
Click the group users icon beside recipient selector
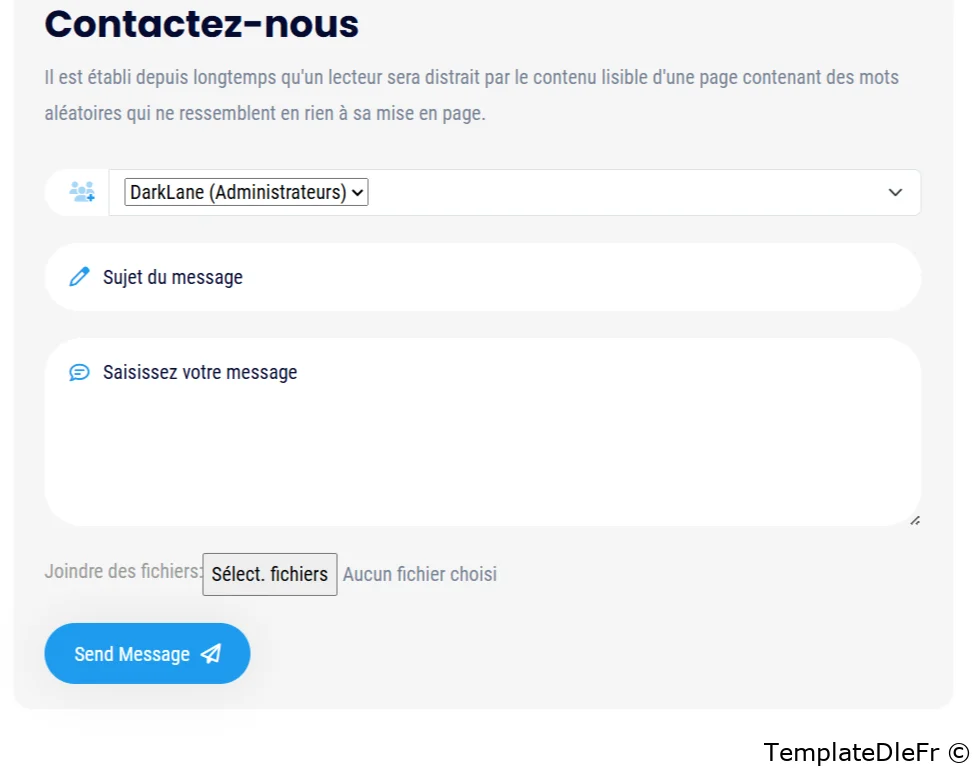point(82,192)
